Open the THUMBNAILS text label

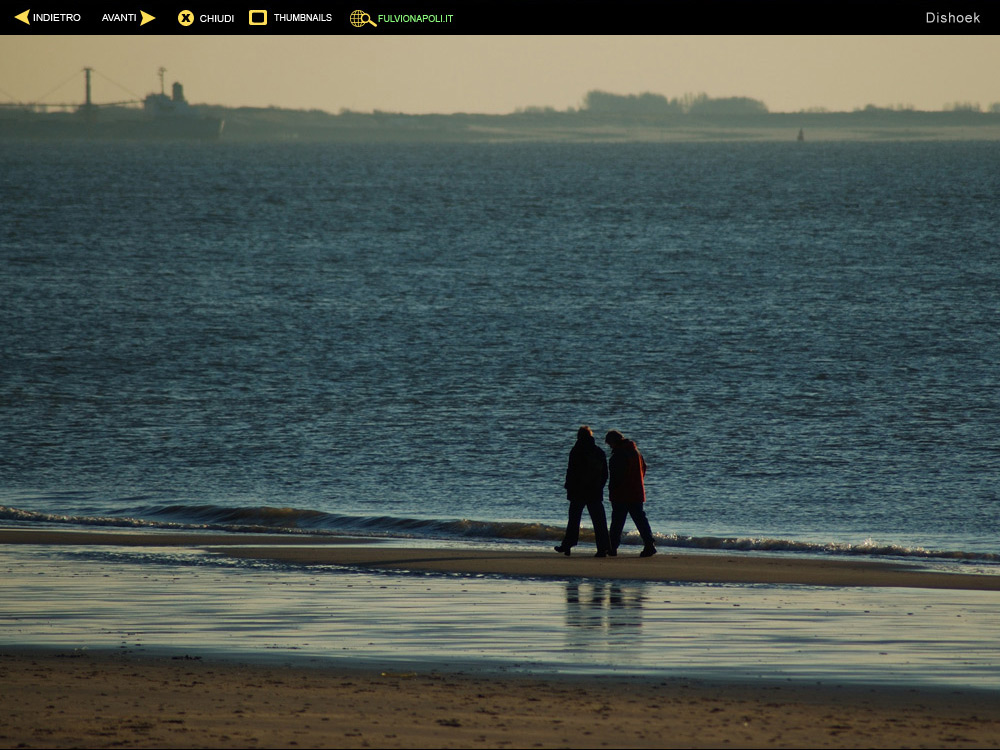click(x=303, y=18)
